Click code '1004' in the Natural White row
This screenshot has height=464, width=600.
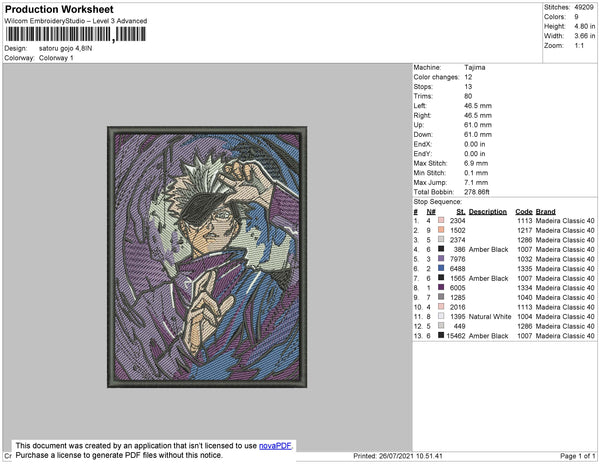(x=525, y=316)
